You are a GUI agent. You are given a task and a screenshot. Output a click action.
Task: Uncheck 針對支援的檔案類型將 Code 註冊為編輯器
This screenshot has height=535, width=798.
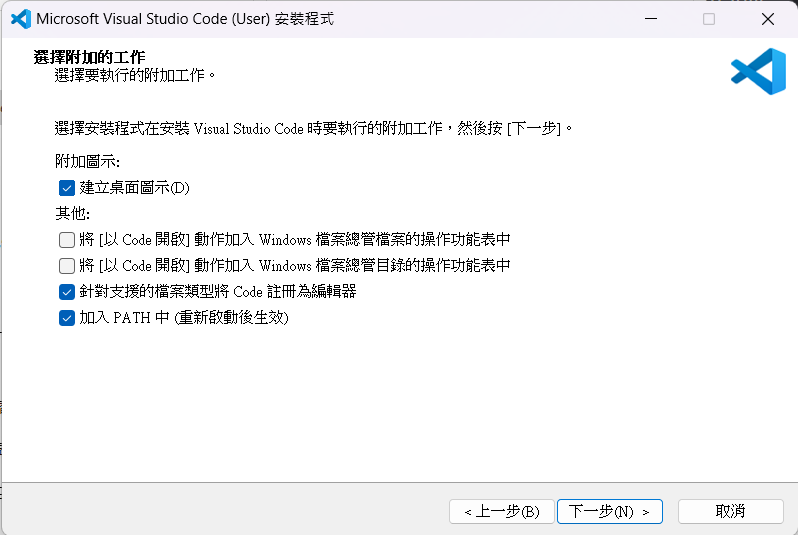[67, 292]
